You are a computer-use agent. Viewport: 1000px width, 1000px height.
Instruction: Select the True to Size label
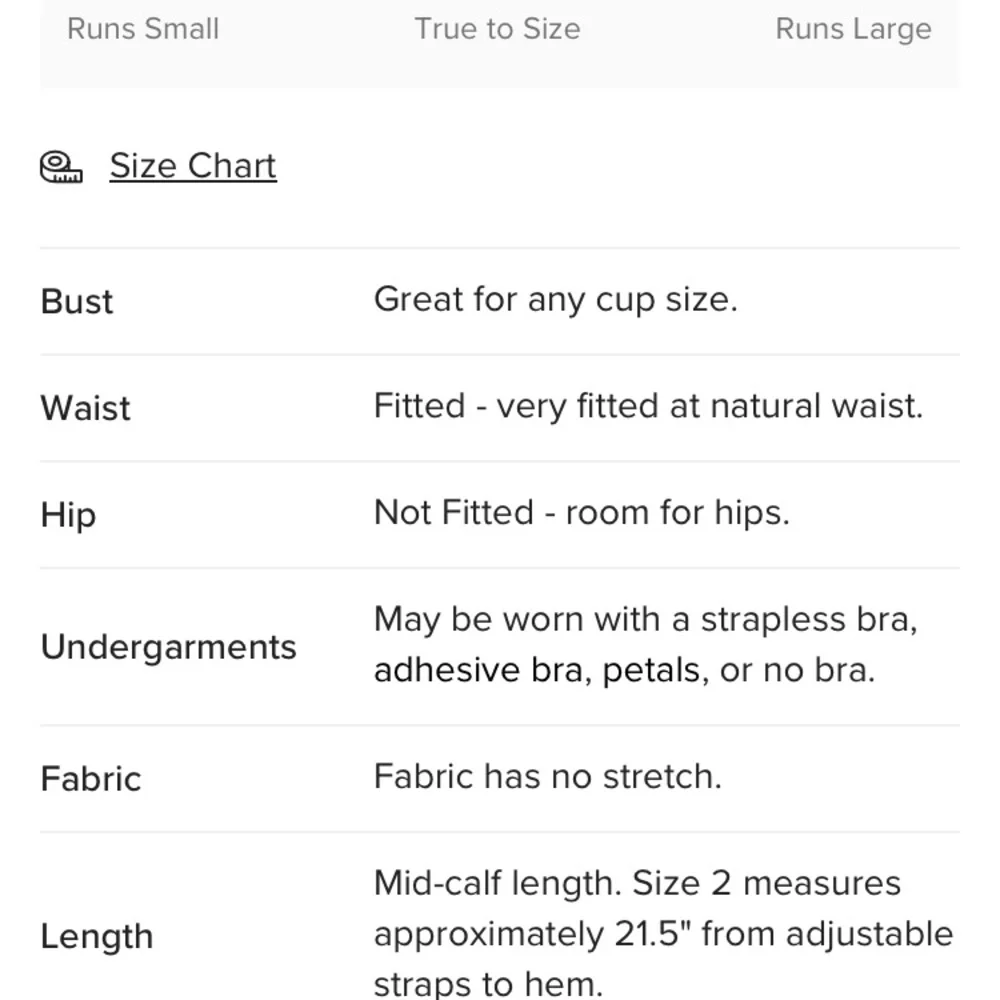click(497, 29)
